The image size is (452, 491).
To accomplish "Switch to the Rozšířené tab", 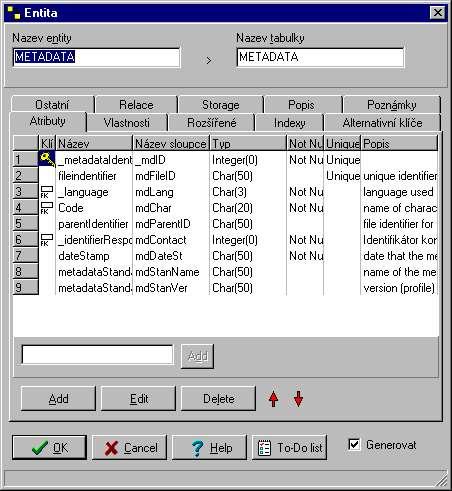I will coord(212,123).
